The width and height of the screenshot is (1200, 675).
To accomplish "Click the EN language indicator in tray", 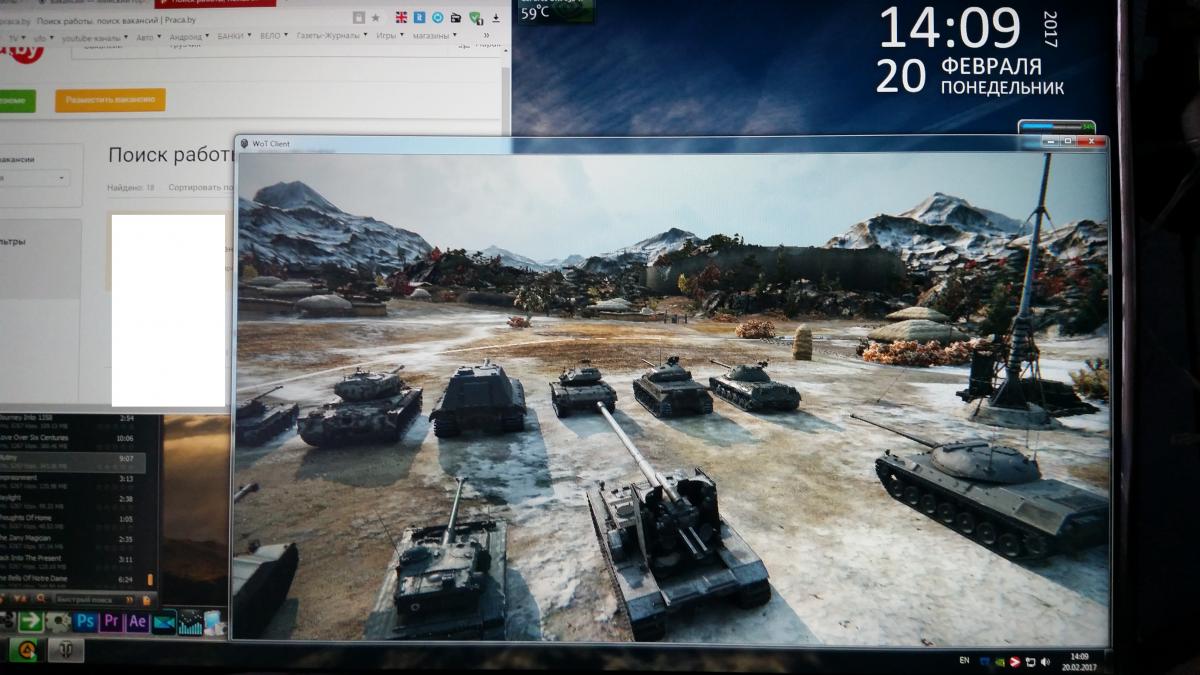I will point(964,660).
